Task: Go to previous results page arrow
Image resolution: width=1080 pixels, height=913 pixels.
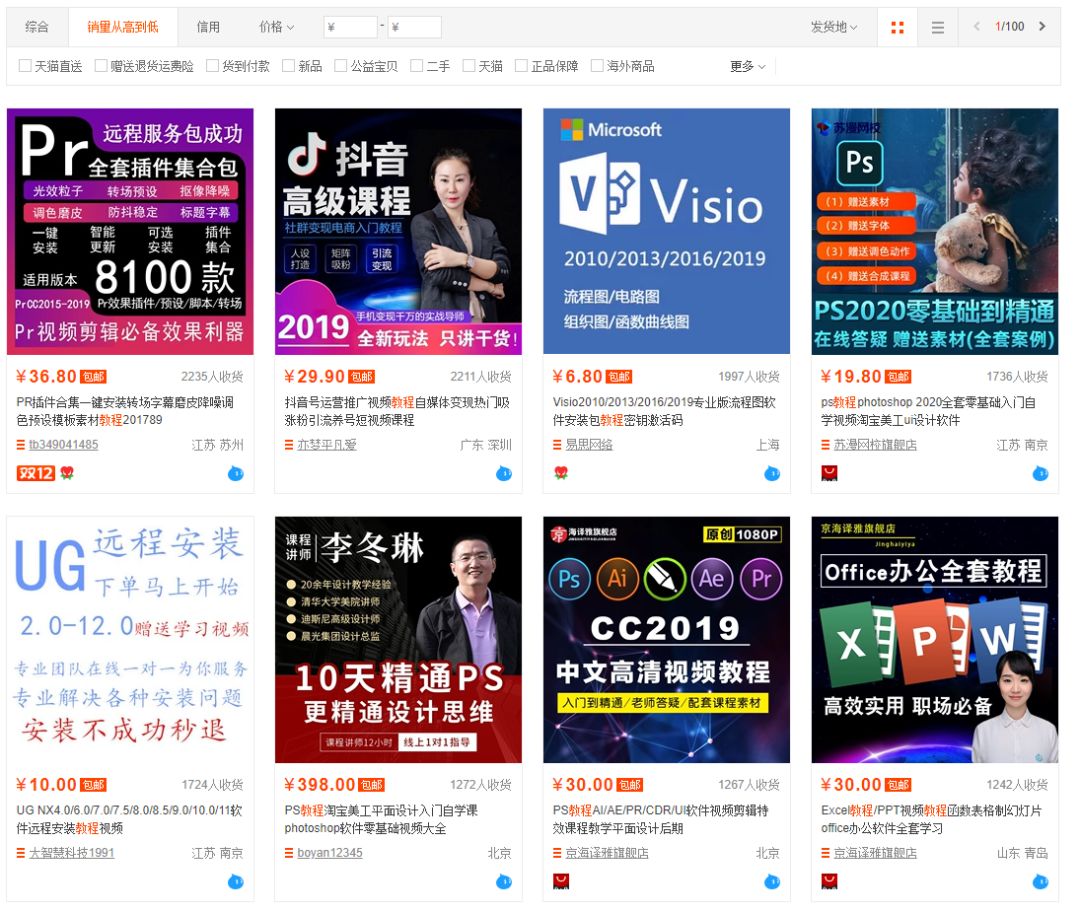Action: [976, 27]
